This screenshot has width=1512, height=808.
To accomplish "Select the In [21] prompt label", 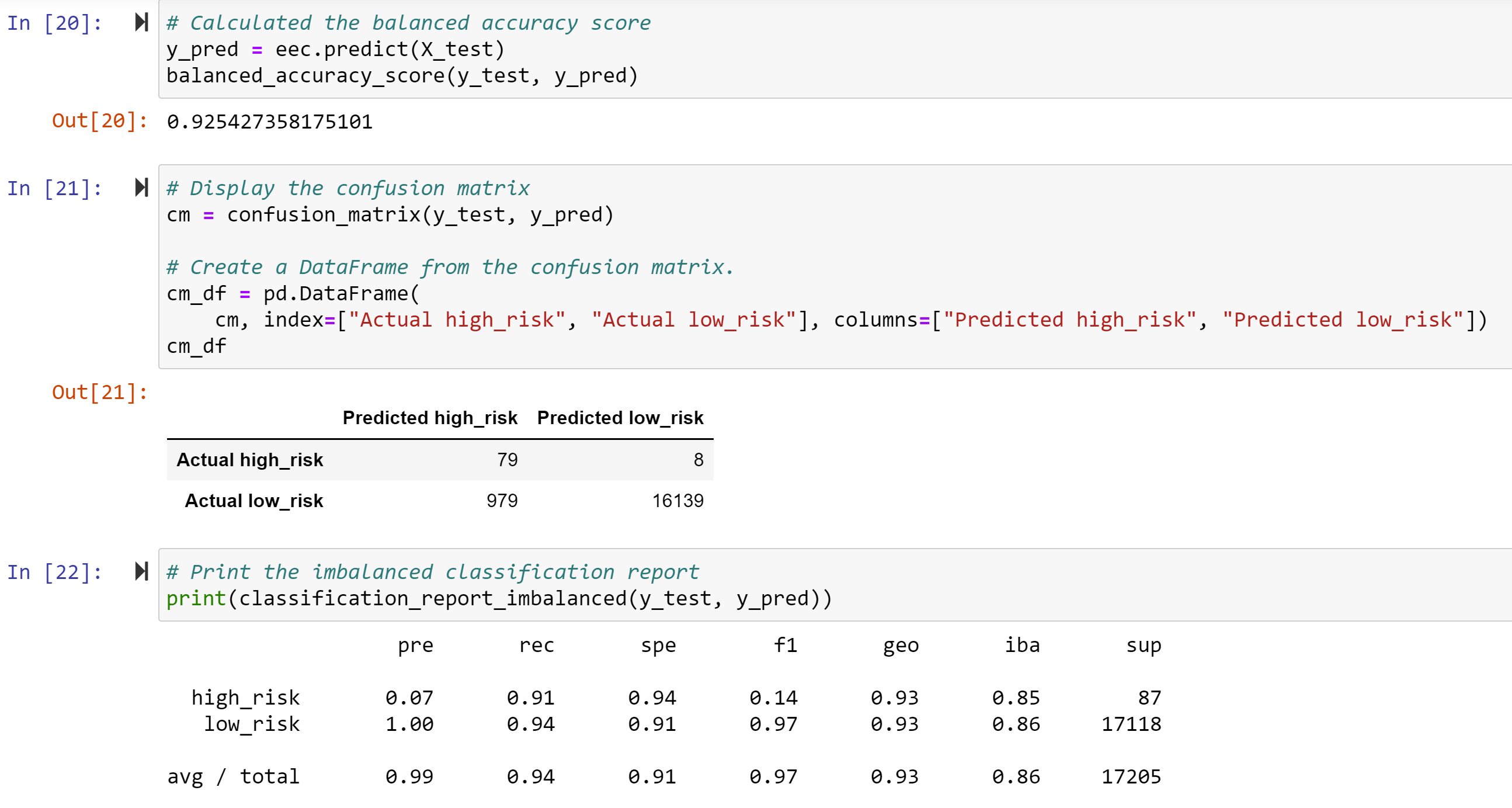I will point(54,189).
